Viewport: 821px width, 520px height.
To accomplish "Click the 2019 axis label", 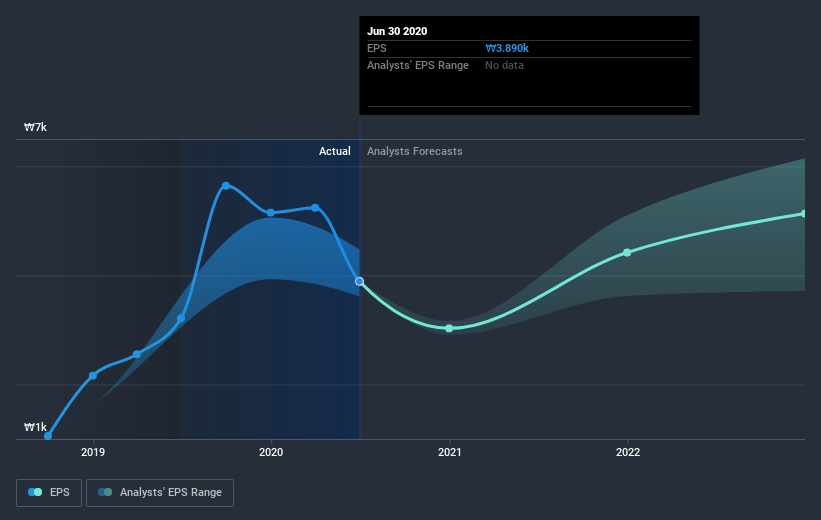I will pyautogui.click(x=93, y=452).
